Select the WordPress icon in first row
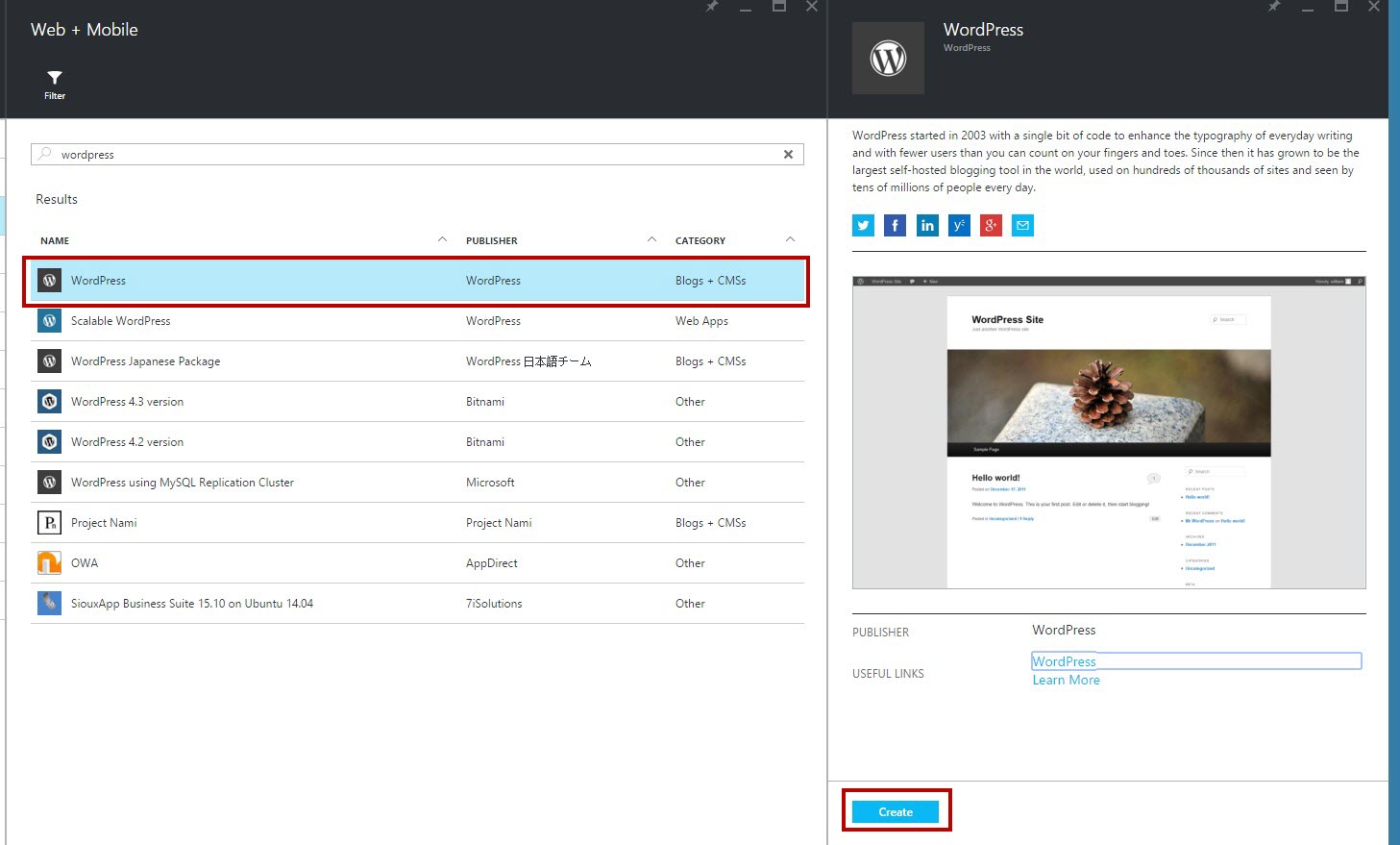Viewport: 1400px width, 845px height. tap(49, 281)
